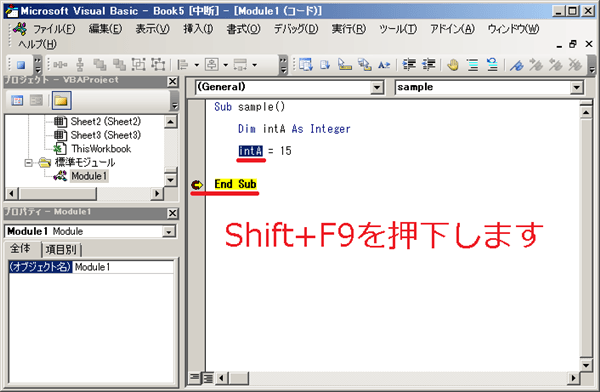Click the Quick Info icon
This screenshot has height=392, width=600.
coord(344,65)
